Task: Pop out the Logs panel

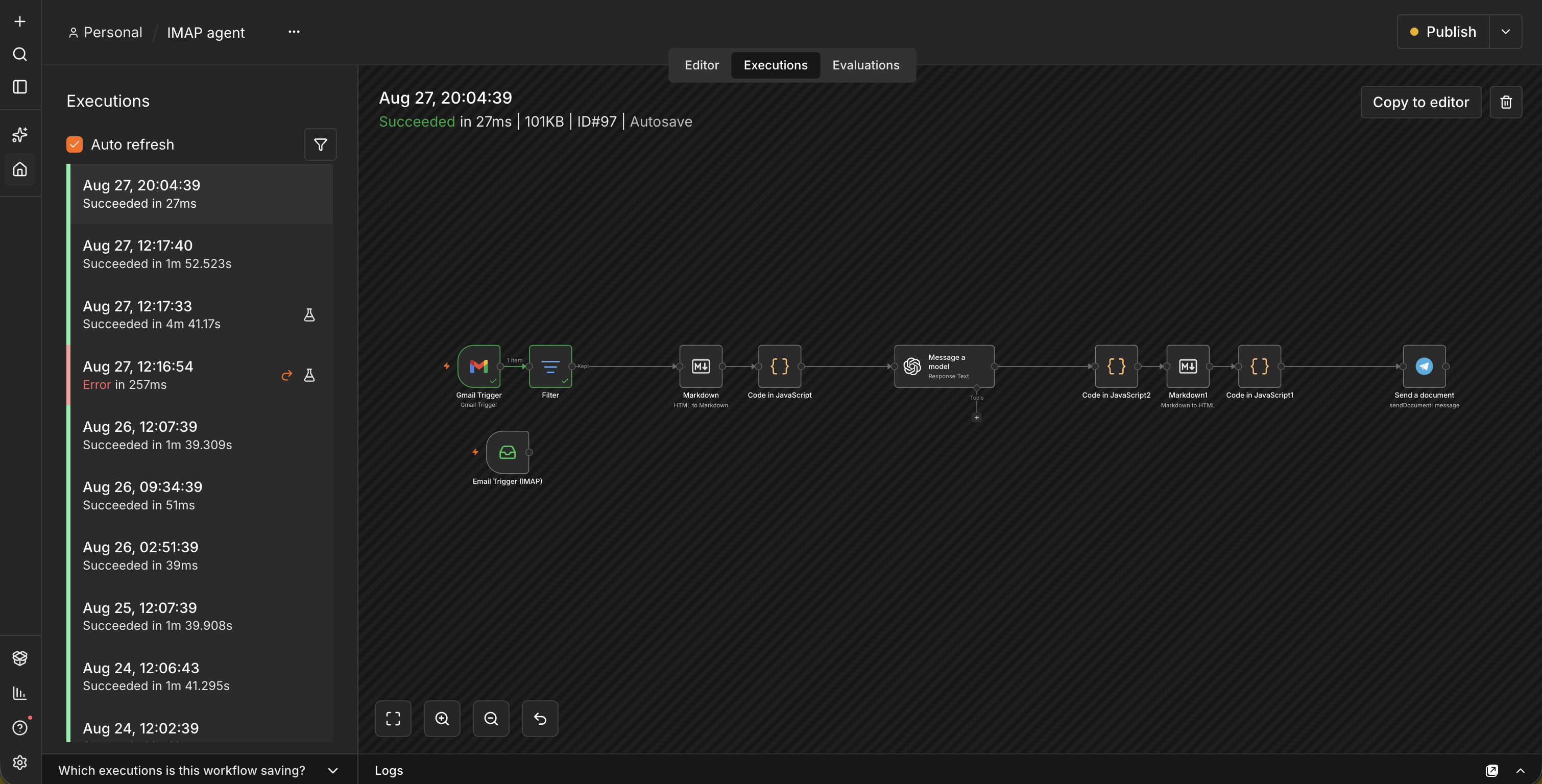Action: pos(1492,770)
